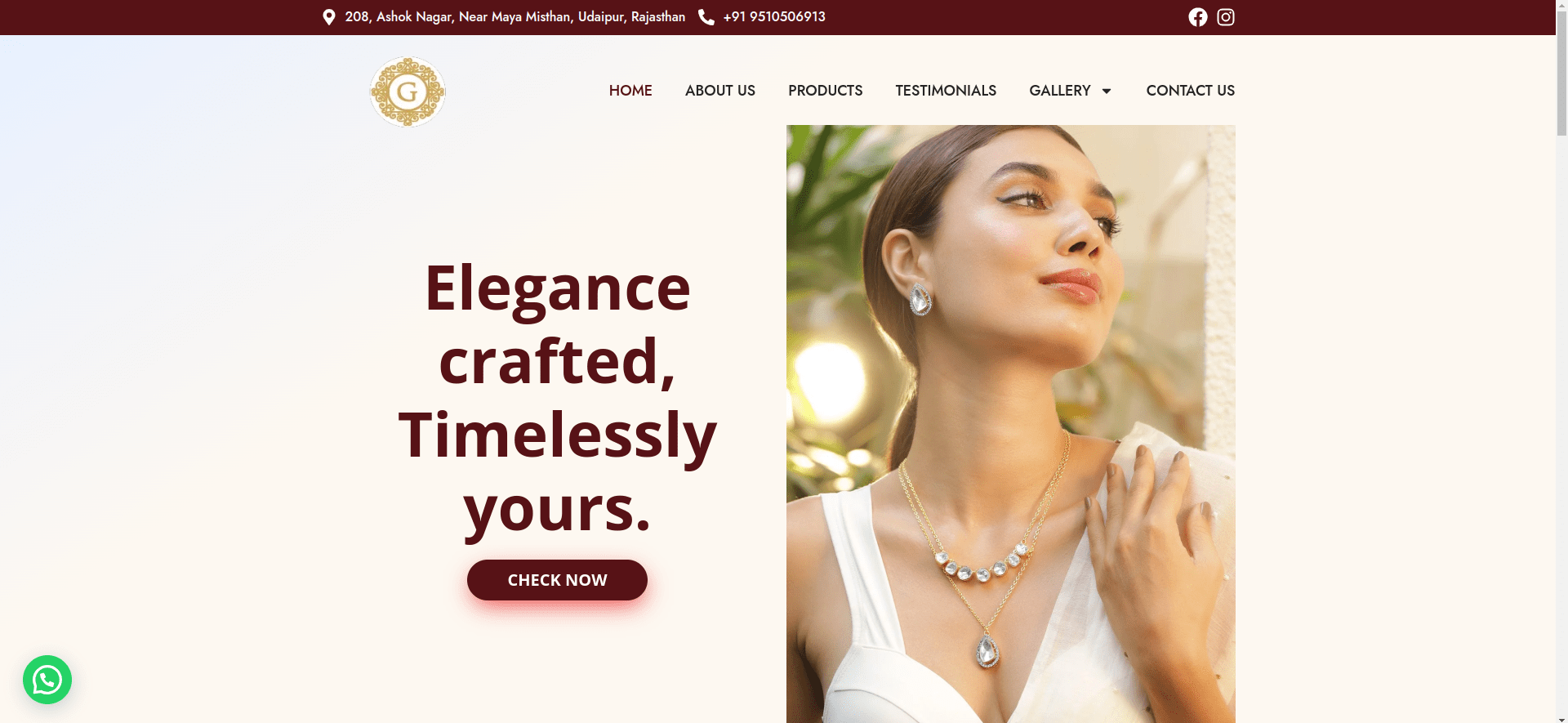Image resolution: width=1568 pixels, height=723 pixels.
Task: Click the vertical page scrollbar thumb
Action: tap(1561, 74)
